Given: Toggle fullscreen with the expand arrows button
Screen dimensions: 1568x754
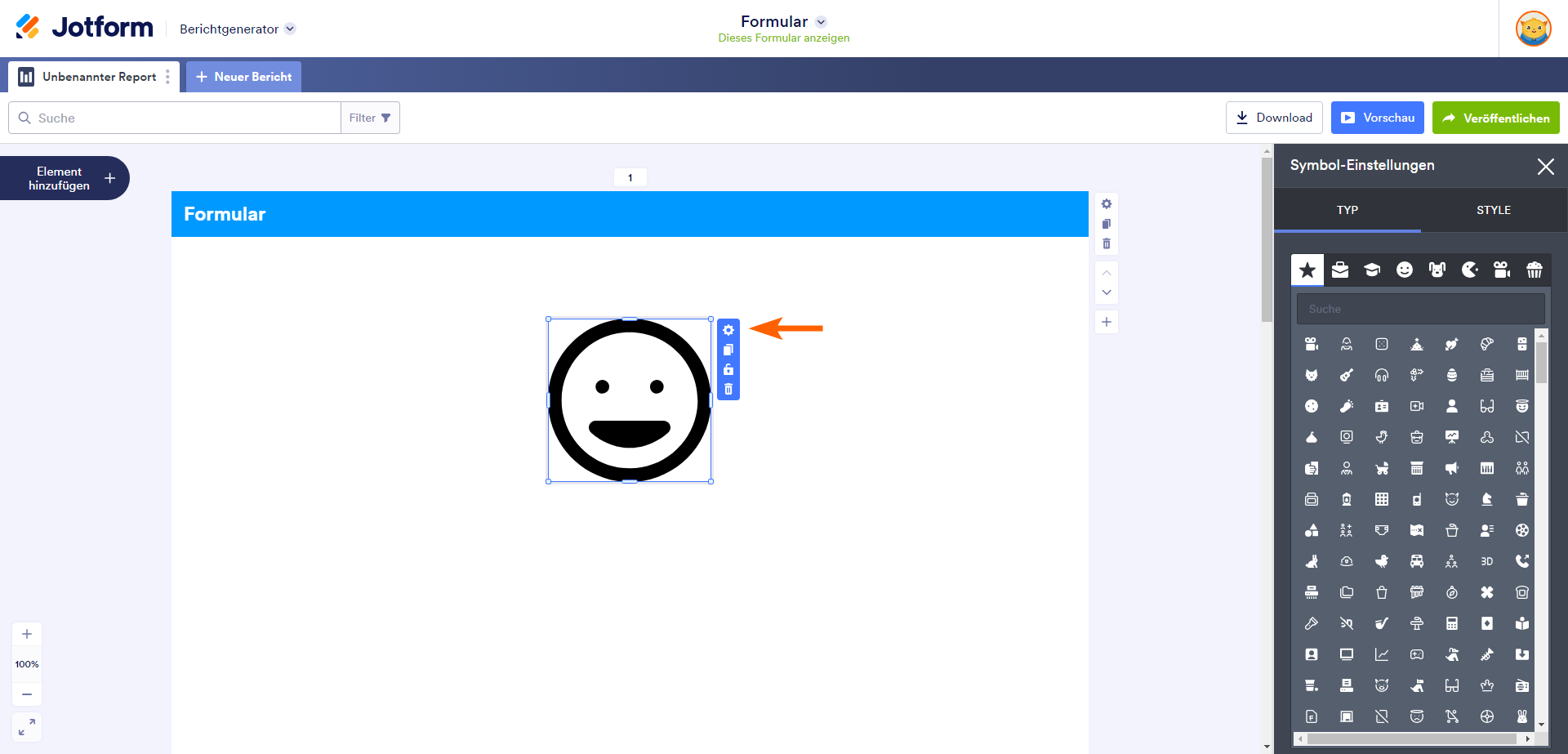Looking at the screenshot, I should [27, 727].
